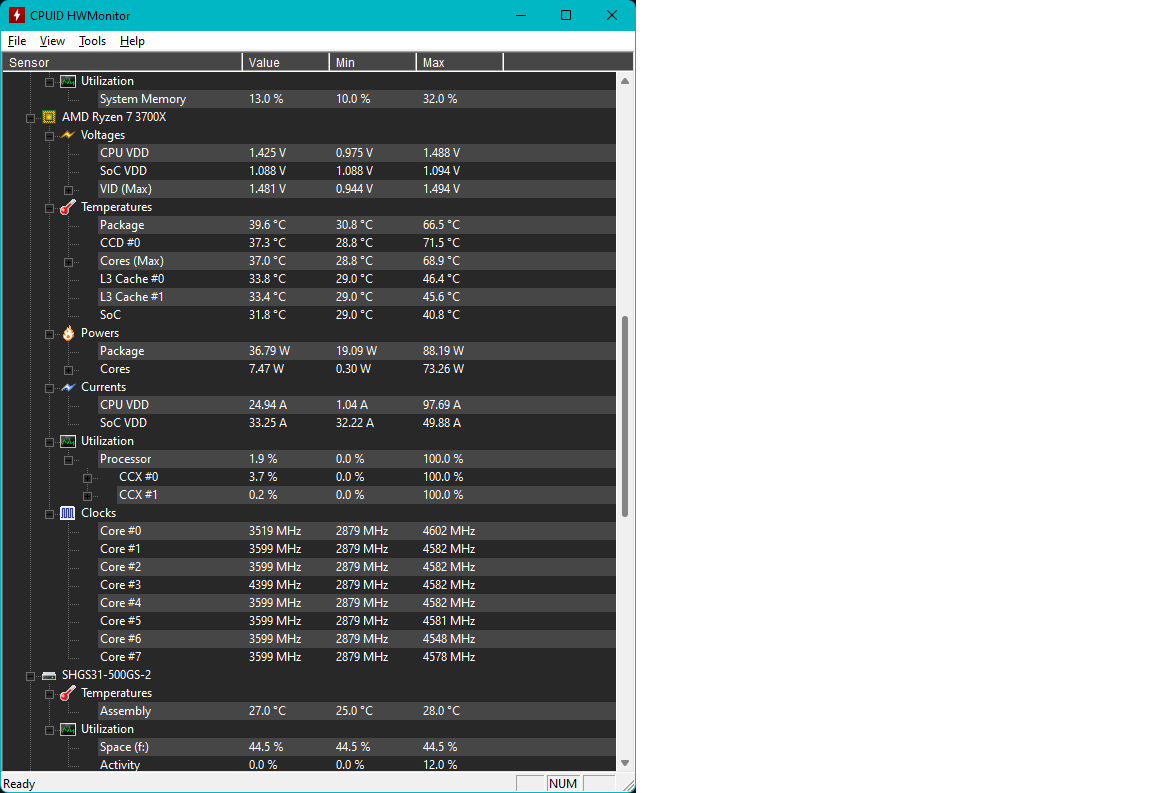Open the File menu

(x=17, y=41)
